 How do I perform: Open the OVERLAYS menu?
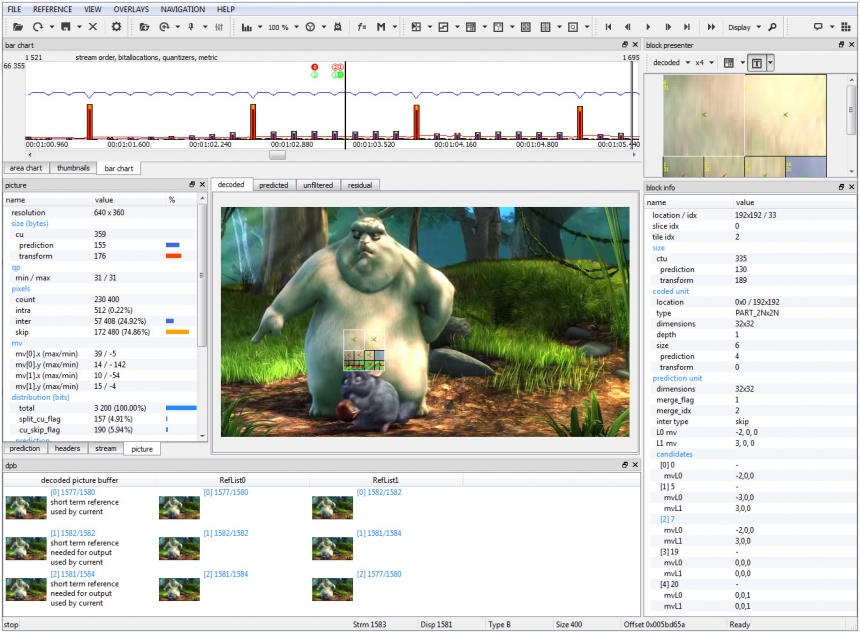pyautogui.click(x=131, y=9)
